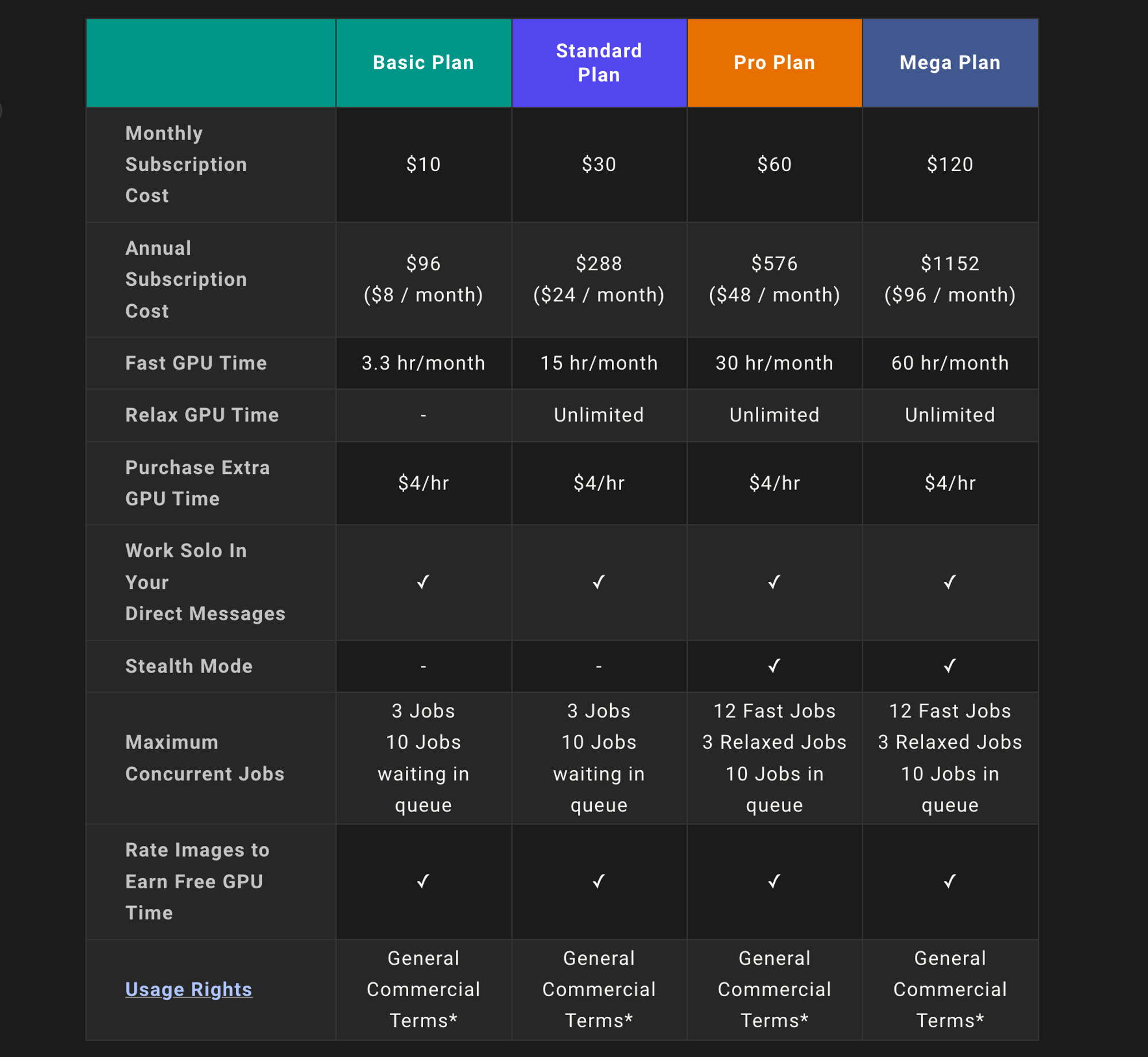Click Pro Plan's Stealth Mode checkmark
The width and height of the screenshot is (1148, 1057).
click(774, 666)
